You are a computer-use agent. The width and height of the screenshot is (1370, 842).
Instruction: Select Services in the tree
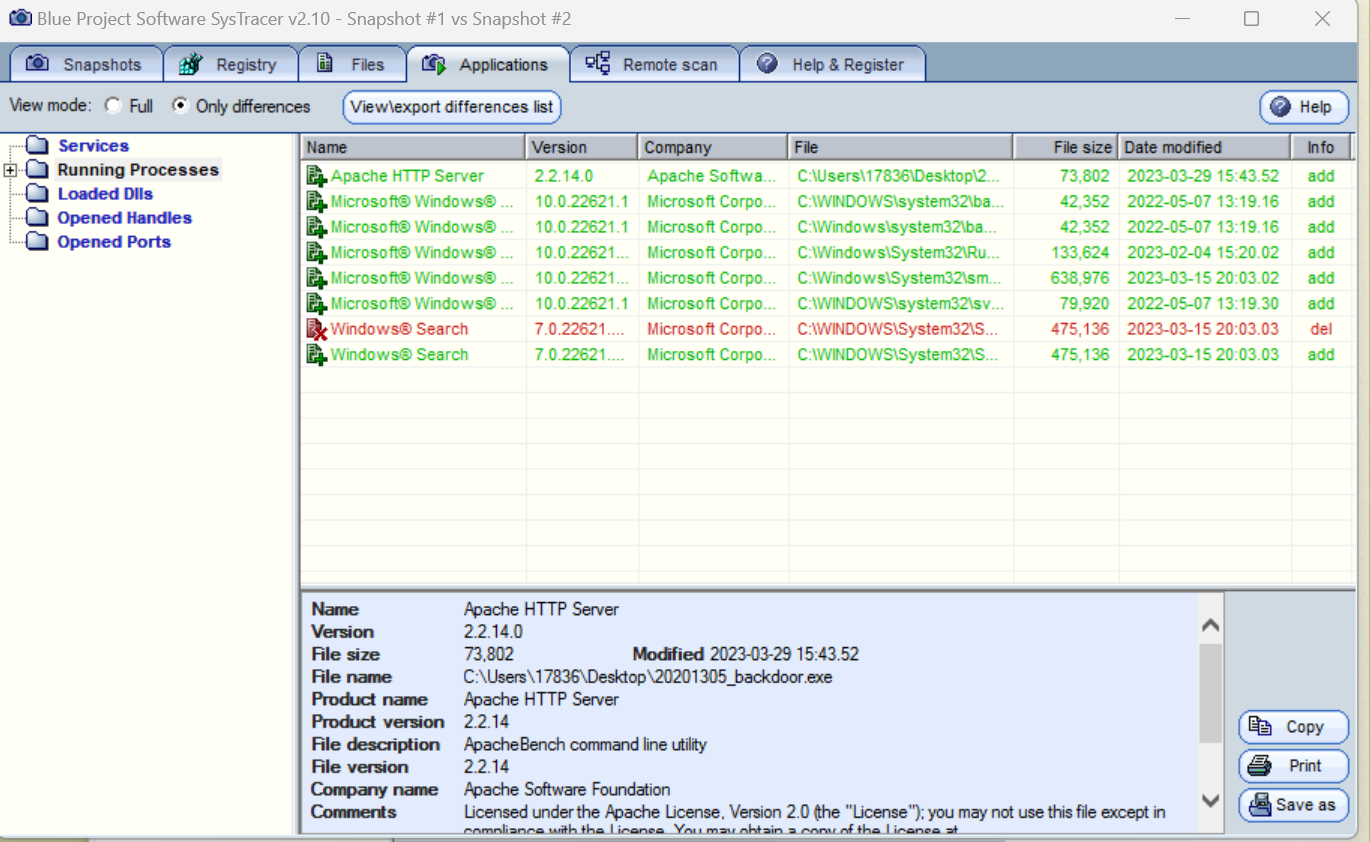[93, 146]
